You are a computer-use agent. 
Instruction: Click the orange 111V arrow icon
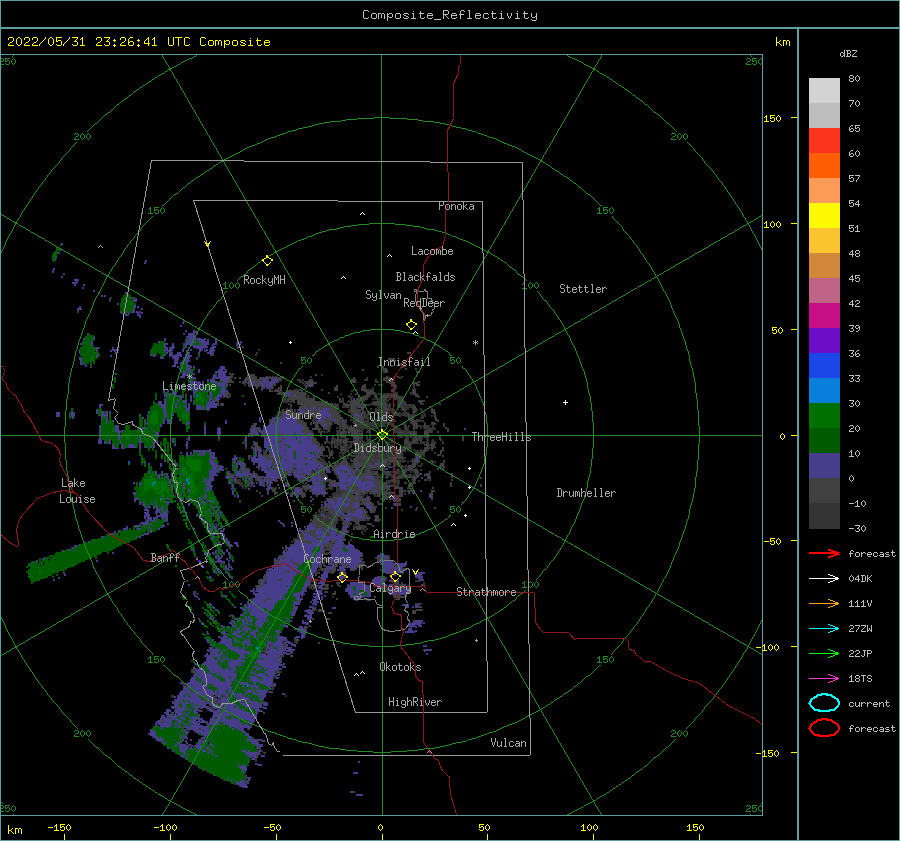[824, 603]
